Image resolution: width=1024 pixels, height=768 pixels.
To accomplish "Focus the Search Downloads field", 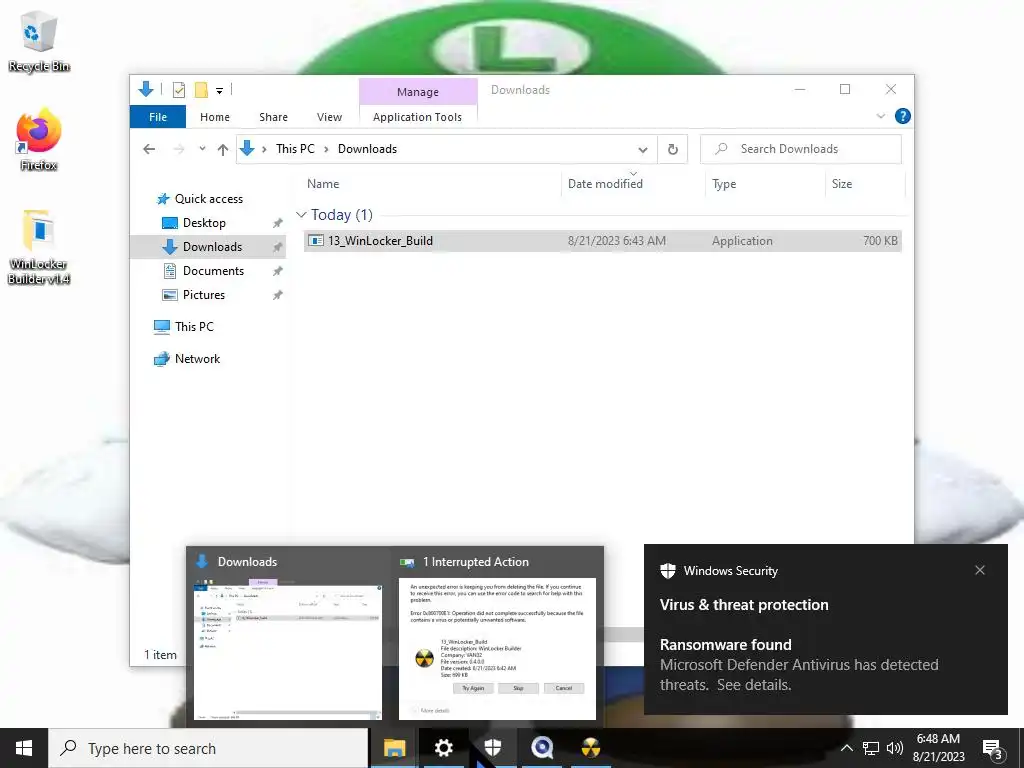I will 801,149.
